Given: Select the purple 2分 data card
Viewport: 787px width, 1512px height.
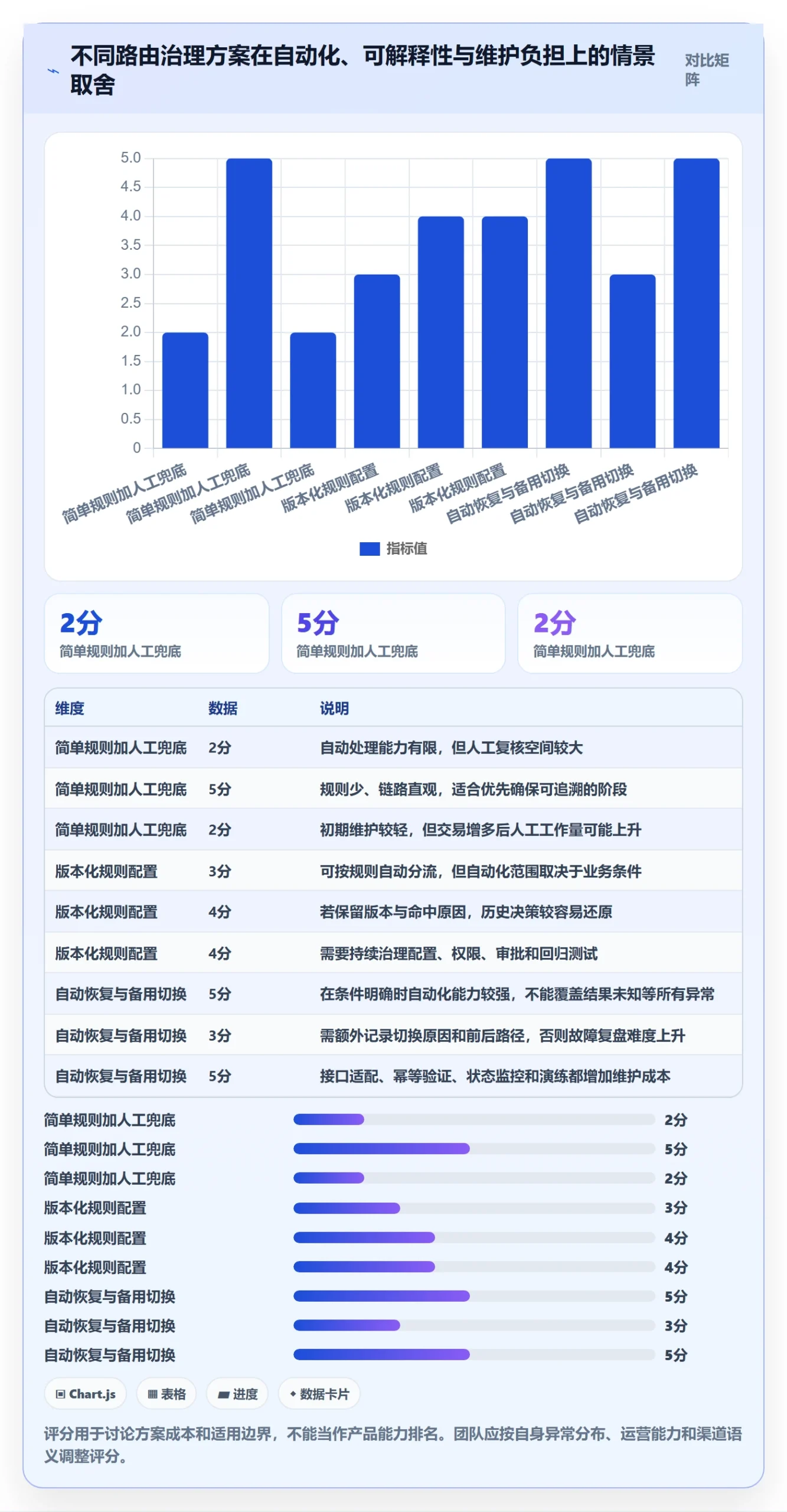Looking at the screenshot, I should pos(629,633).
